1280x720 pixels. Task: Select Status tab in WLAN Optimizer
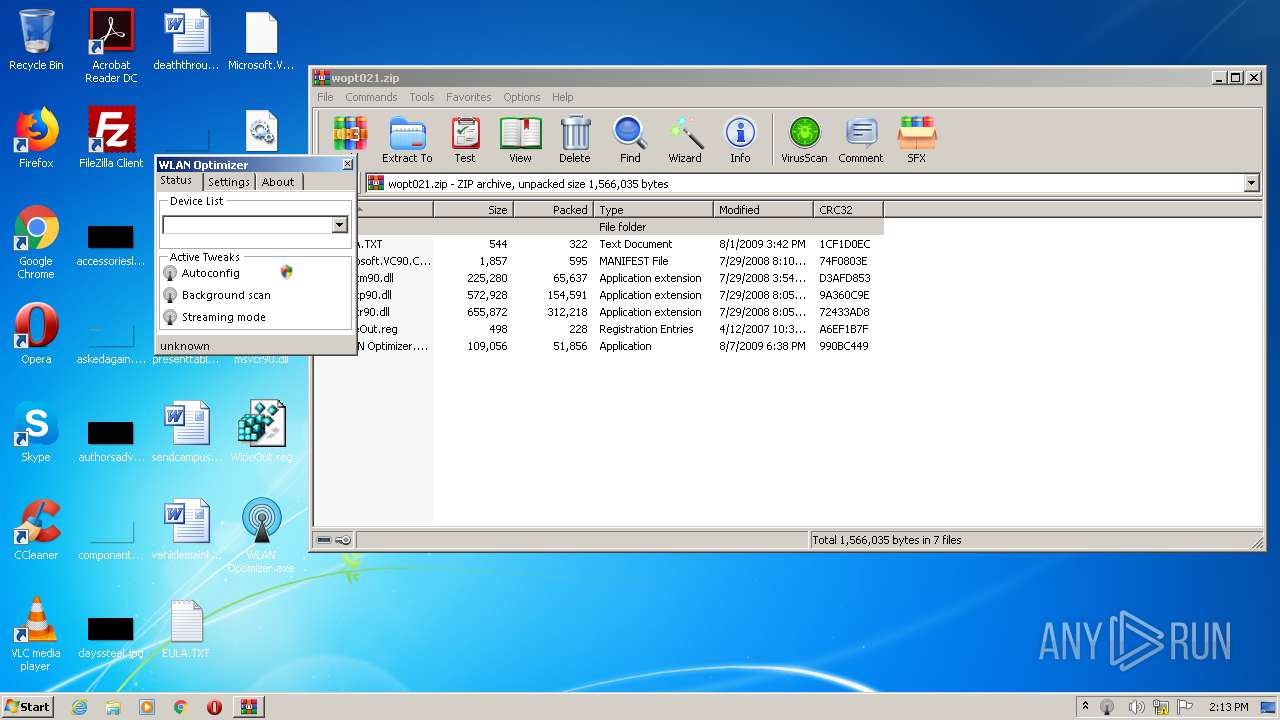coord(176,181)
